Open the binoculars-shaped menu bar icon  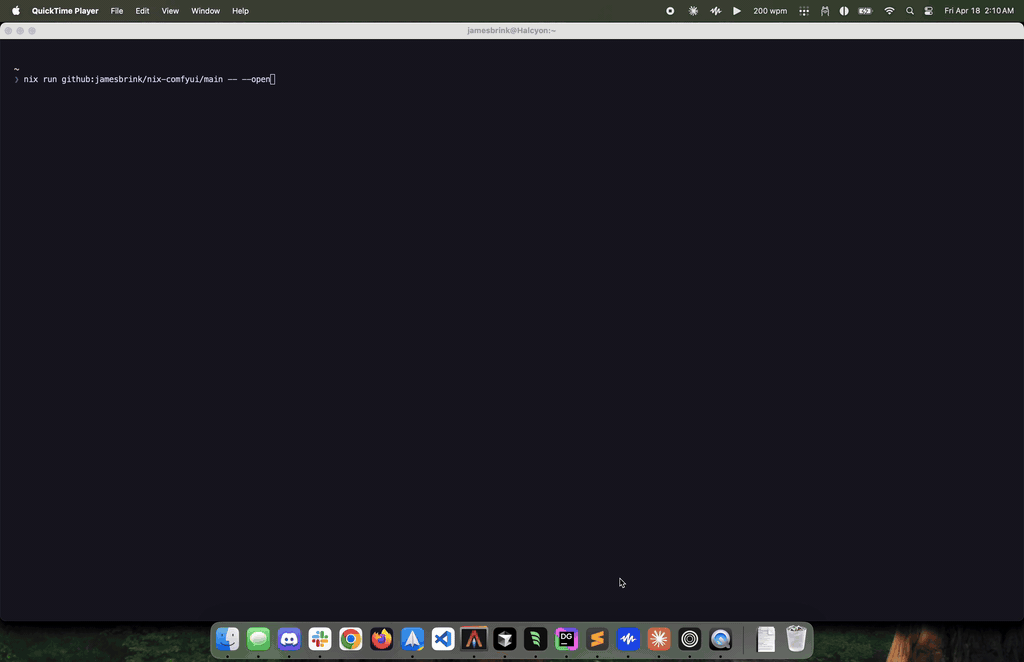(825, 11)
